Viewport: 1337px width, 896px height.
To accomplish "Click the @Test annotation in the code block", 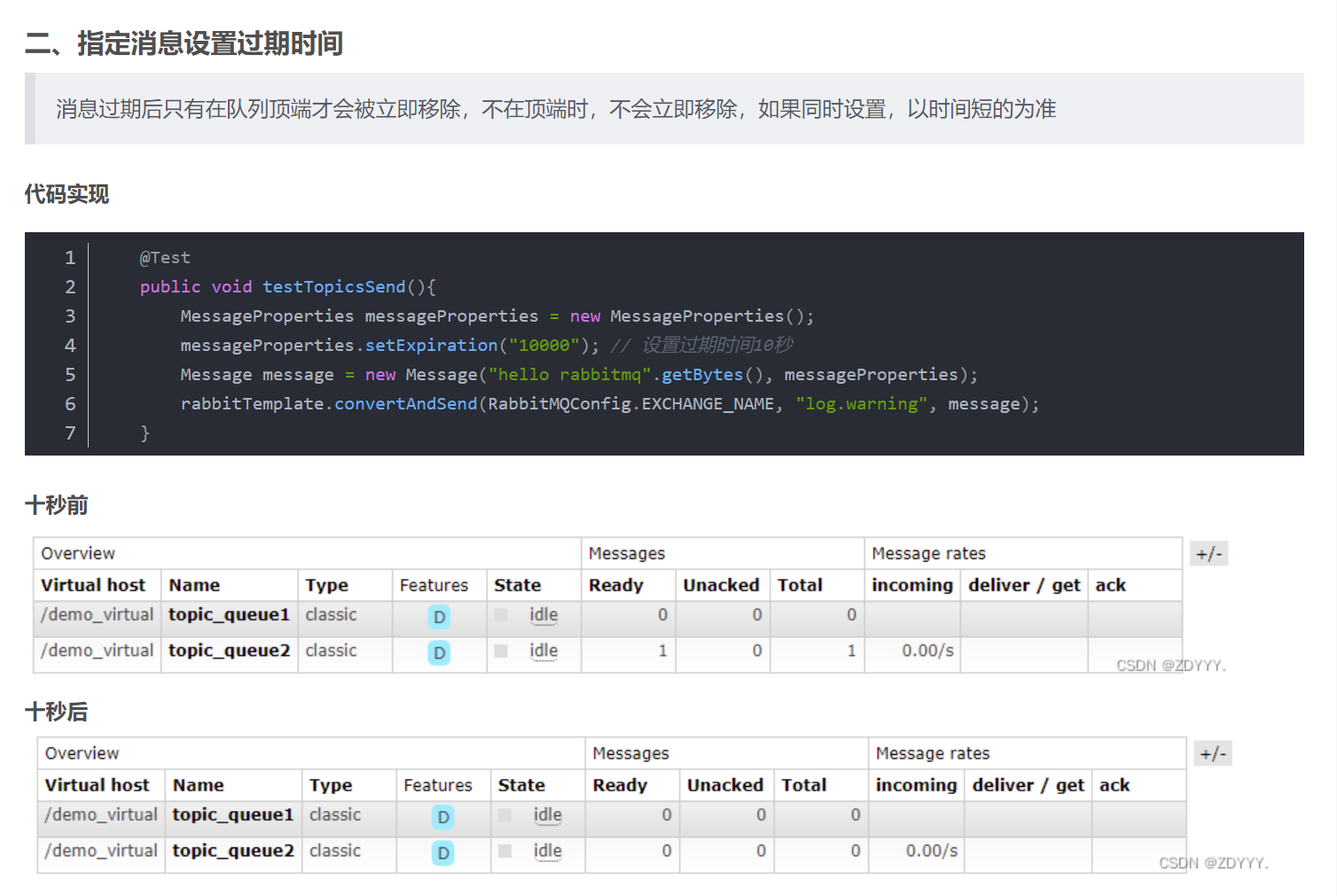I will [x=165, y=258].
